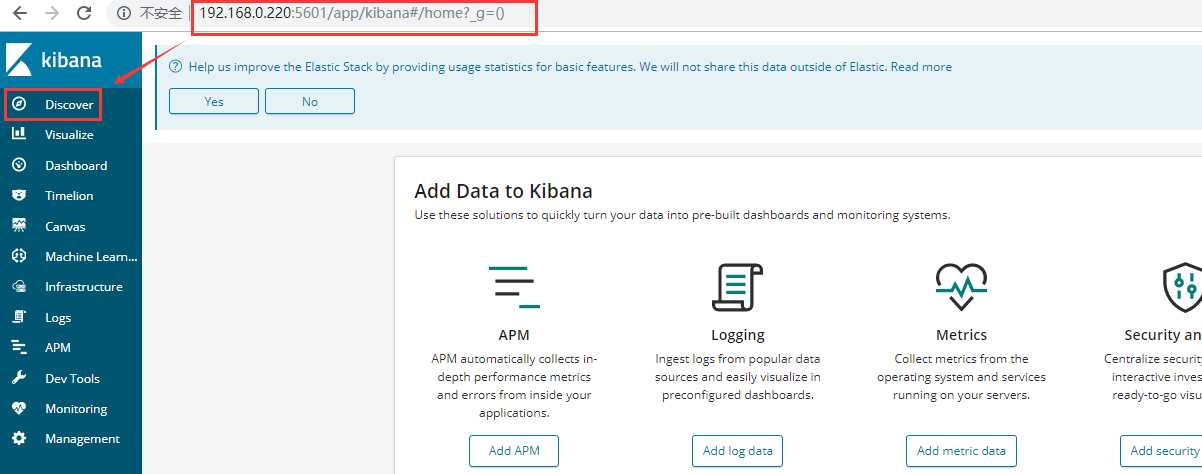Image resolution: width=1202 pixels, height=474 pixels.
Task: Open Discover in the sidebar
Action: pyautogui.click(x=71, y=104)
